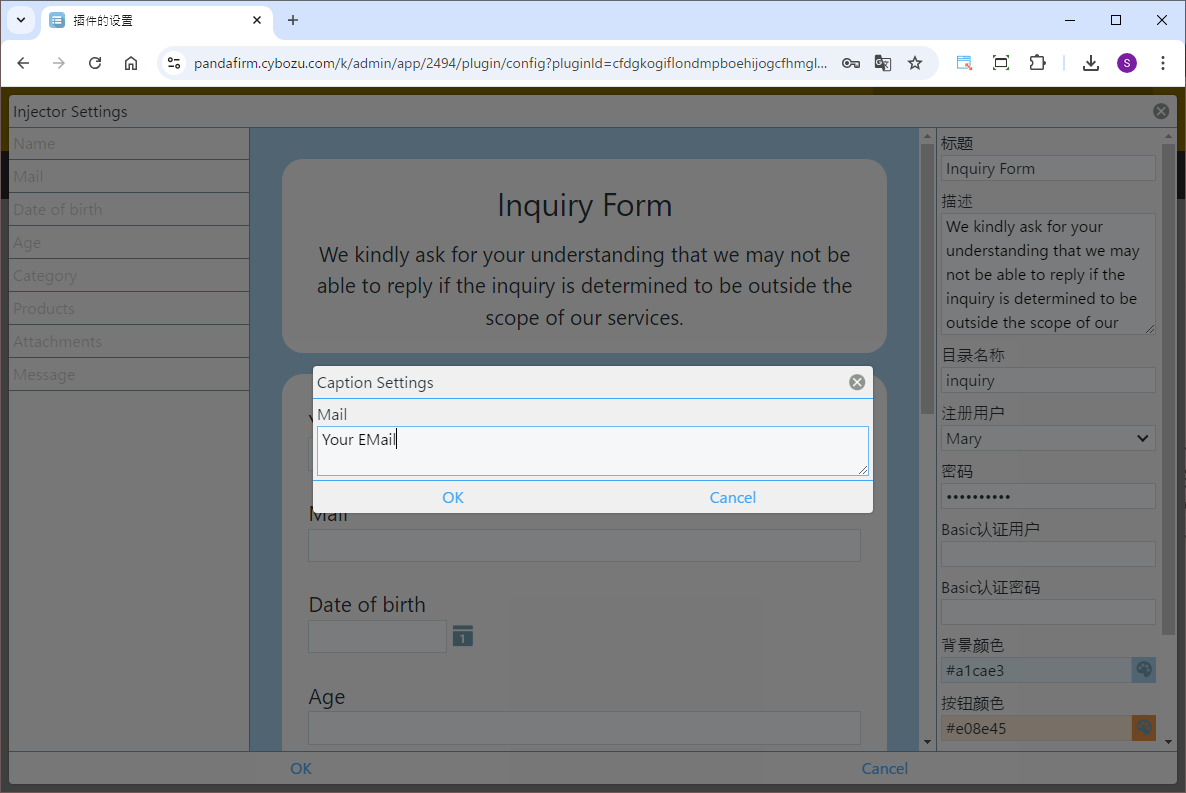Open the password manager key icon

tap(850, 63)
